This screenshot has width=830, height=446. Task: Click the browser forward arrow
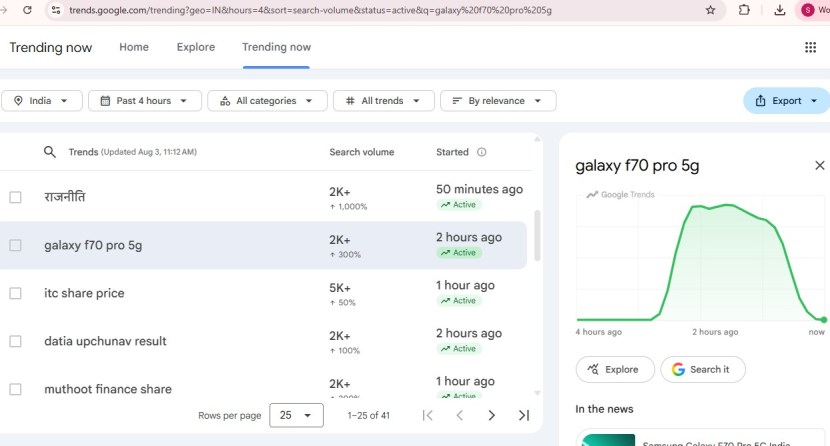point(4,10)
